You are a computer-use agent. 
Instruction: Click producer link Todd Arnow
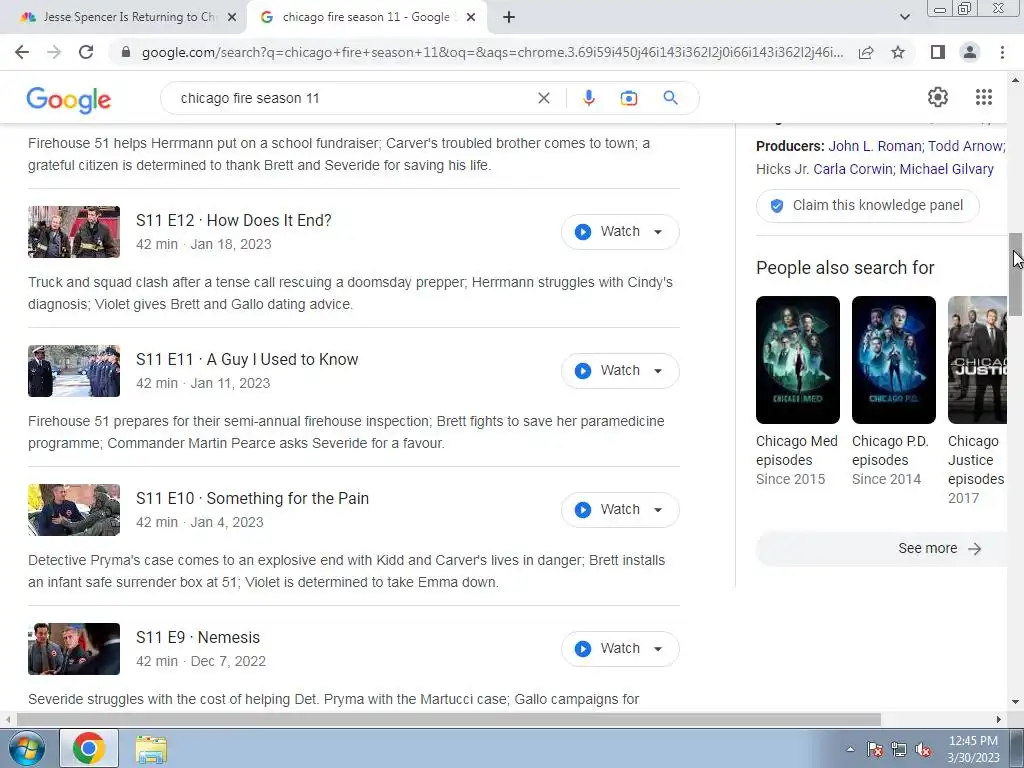click(x=966, y=146)
